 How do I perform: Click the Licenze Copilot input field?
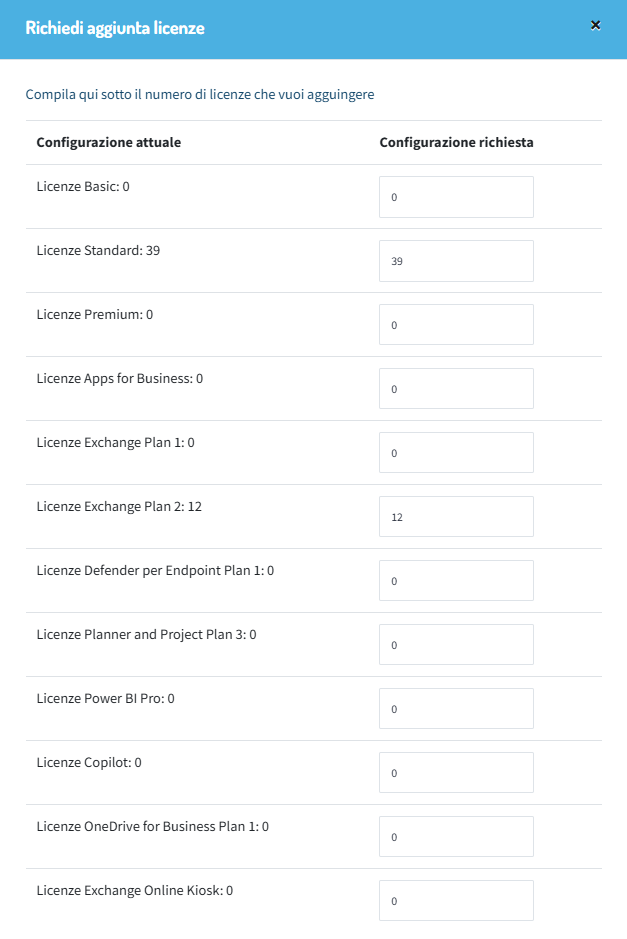point(455,772)
